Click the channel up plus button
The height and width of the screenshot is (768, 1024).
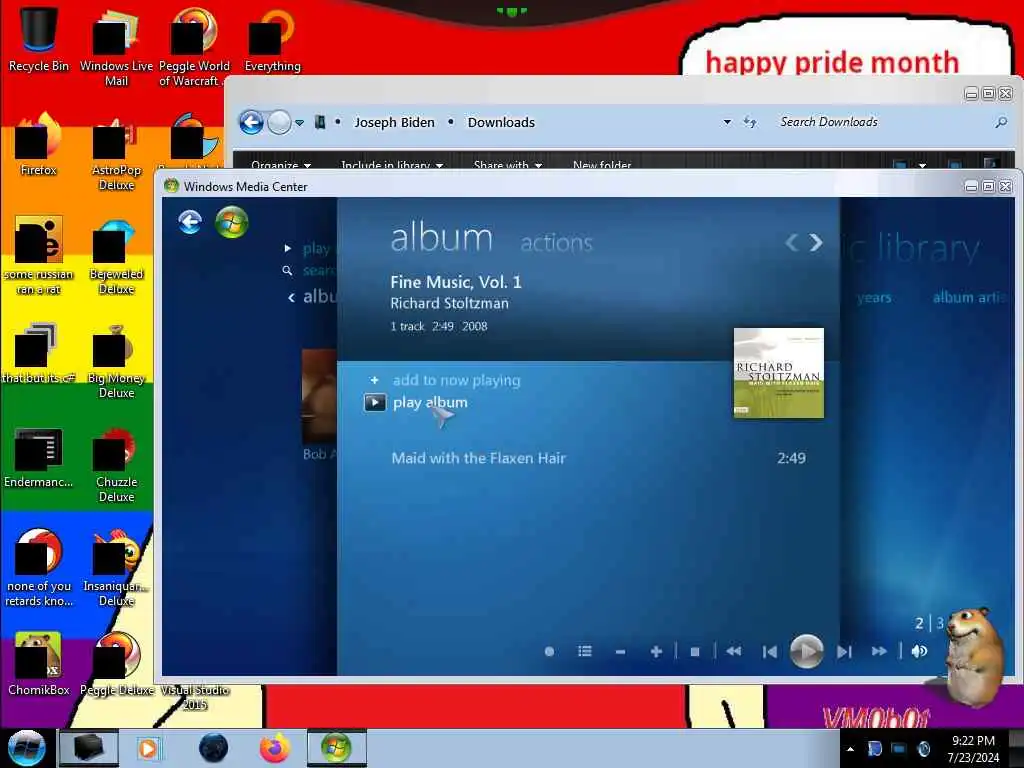click(656, 651)
